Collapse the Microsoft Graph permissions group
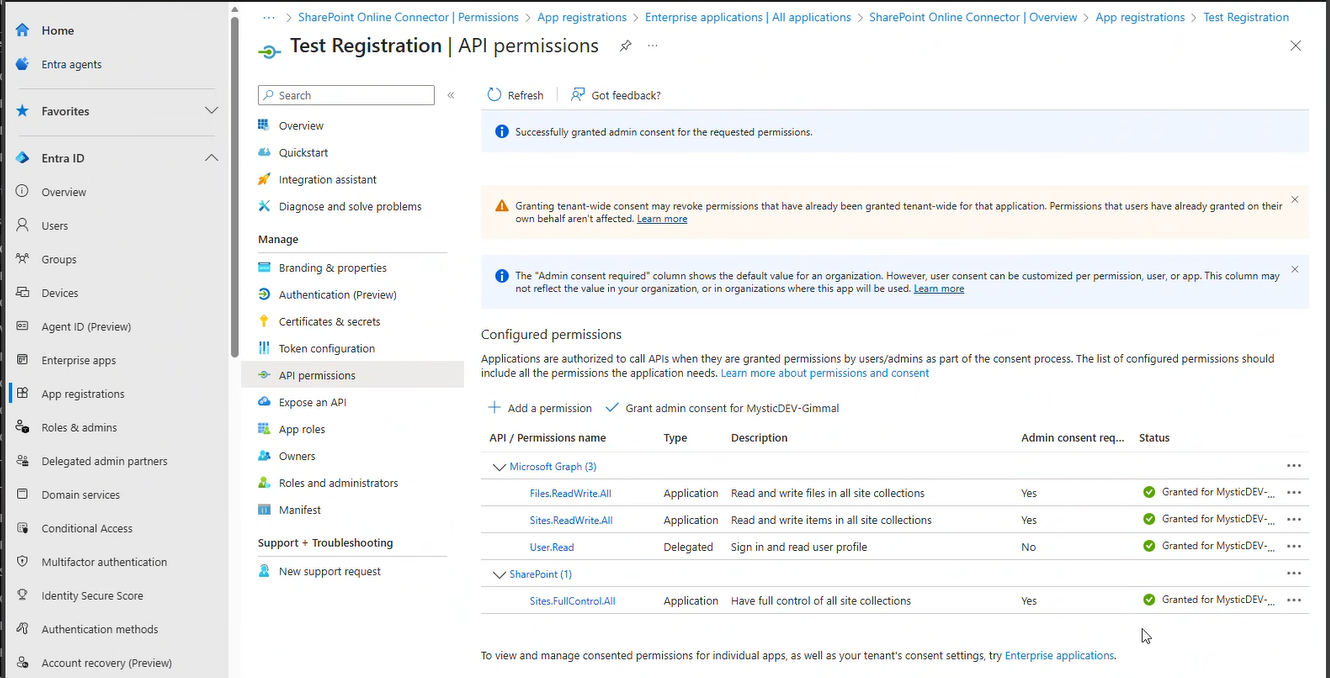Viewport: 1330px width, 678px height. tap(498, 466)
